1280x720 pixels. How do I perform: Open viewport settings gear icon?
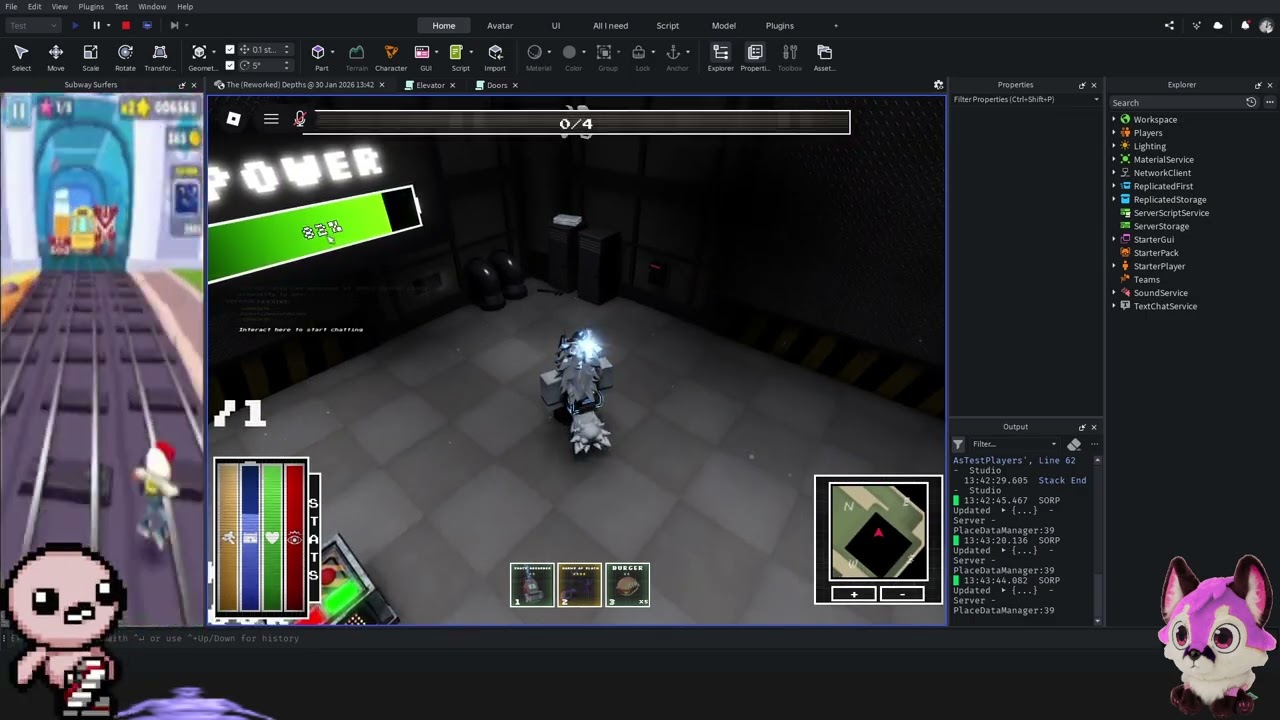938,85
